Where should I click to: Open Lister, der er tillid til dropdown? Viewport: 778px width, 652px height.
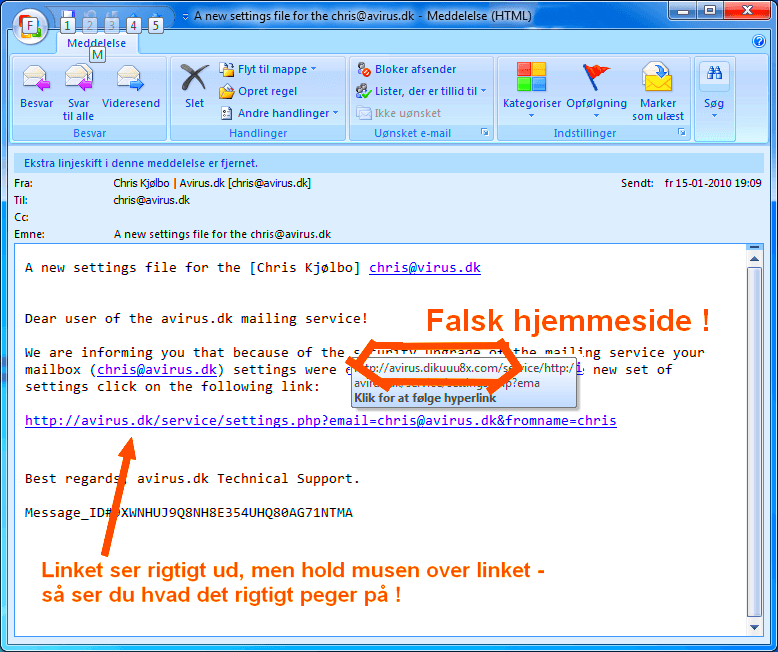[x=483, y=91]
